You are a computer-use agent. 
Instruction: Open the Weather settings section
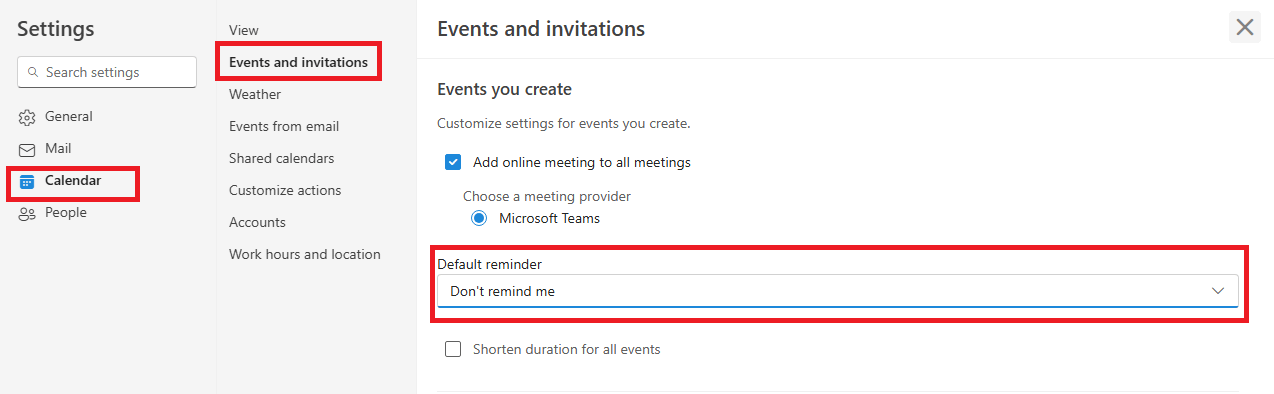click(x=255, y=94)
